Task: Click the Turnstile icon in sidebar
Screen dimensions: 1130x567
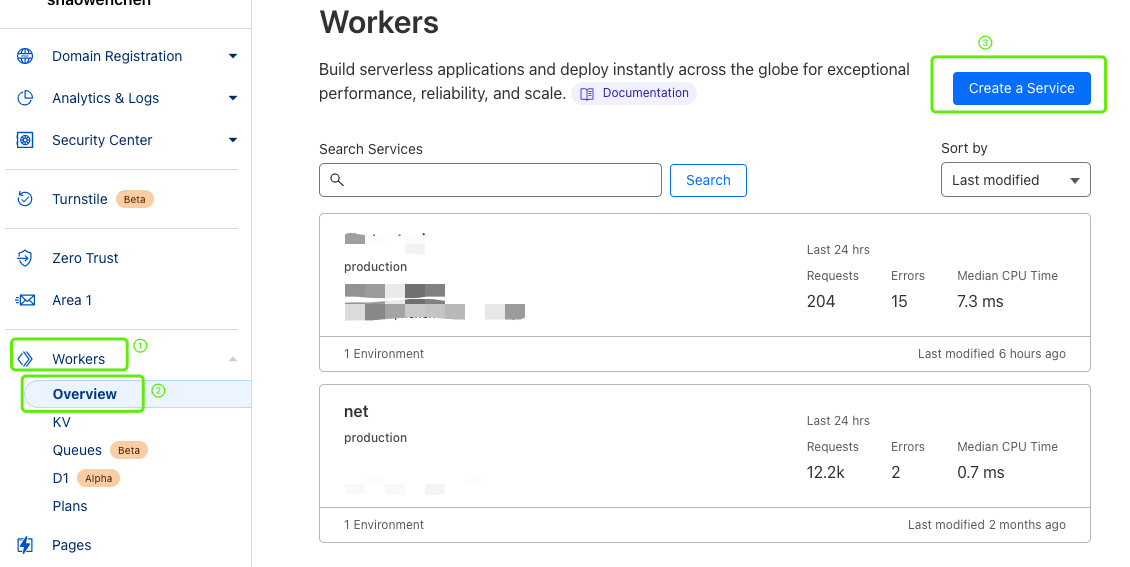Action: 25,199
